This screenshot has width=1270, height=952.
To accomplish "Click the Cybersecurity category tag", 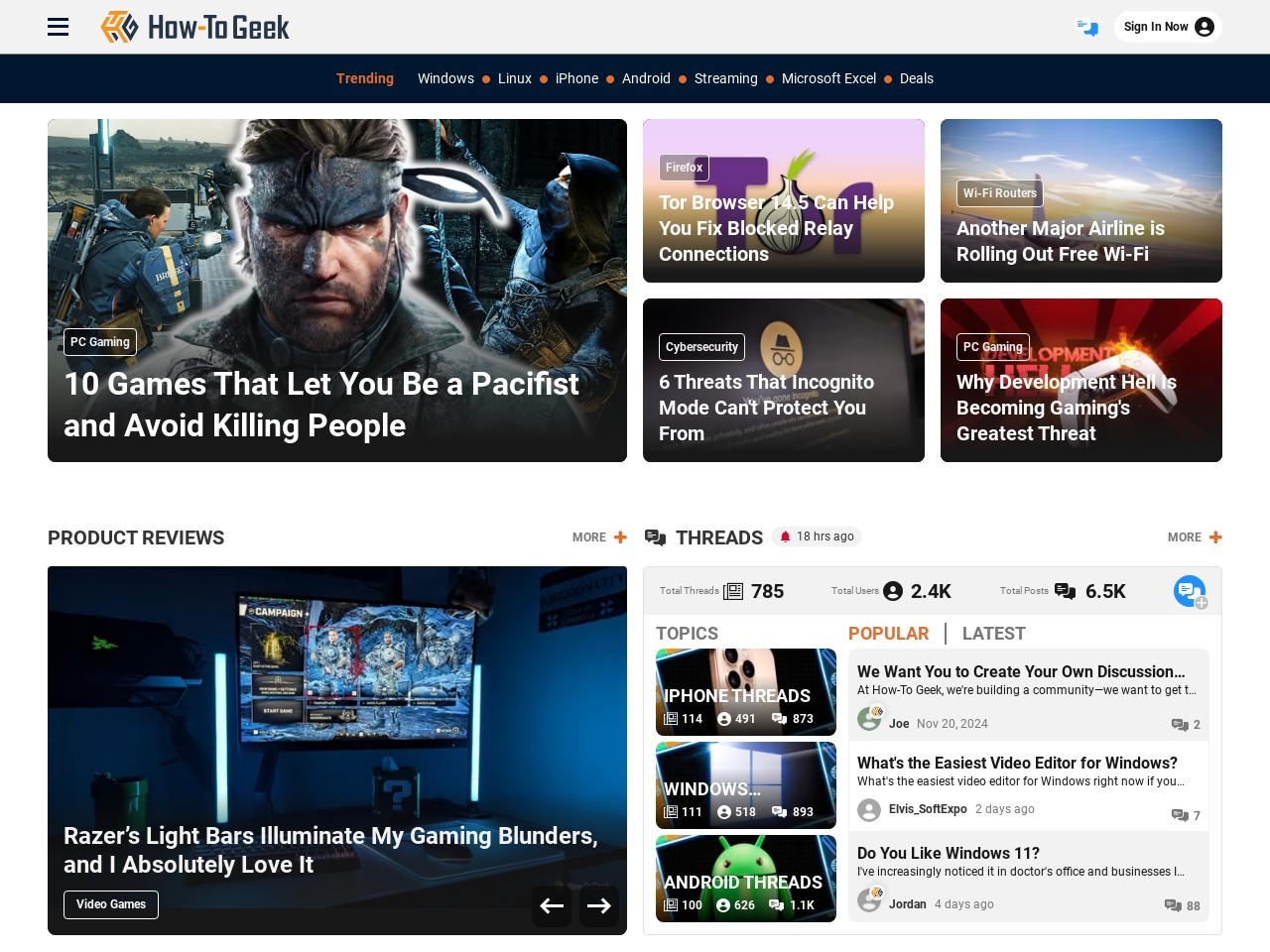I will pyautogui.click(x=701, y=347).
